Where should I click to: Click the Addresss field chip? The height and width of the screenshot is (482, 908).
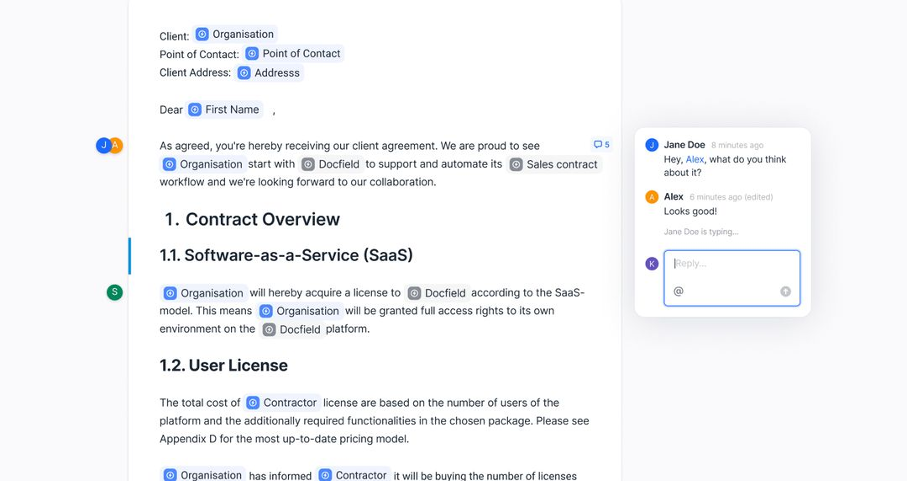tap(269, 73)
